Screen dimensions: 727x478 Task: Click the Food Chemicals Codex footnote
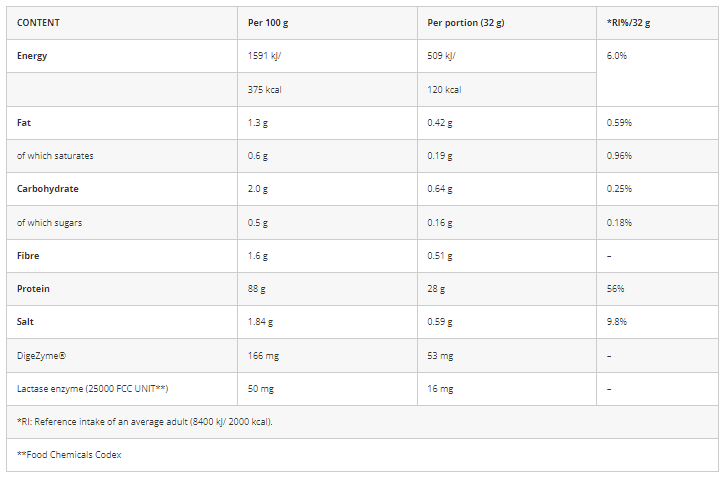pos(69,455)
